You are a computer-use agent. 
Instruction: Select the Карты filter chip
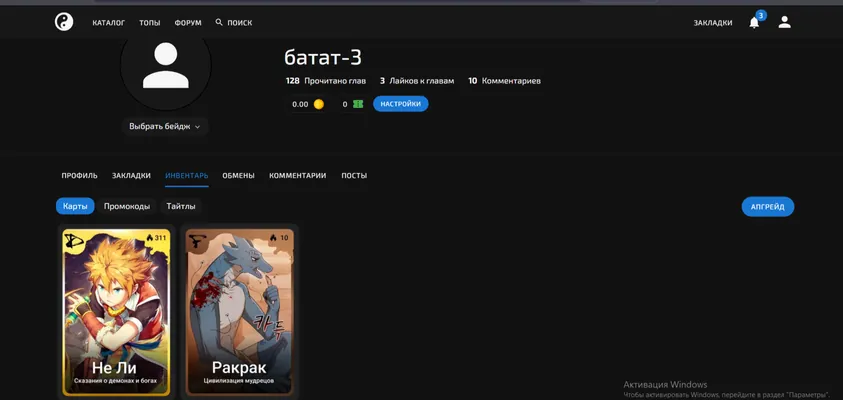[75, 206]
